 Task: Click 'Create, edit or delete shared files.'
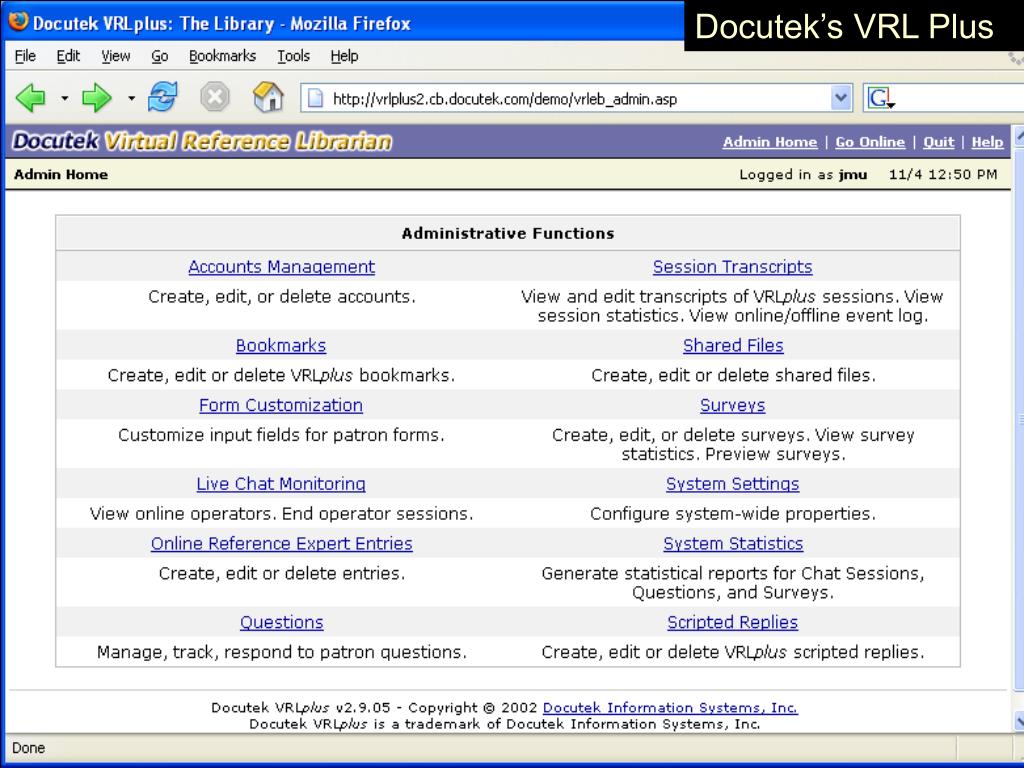[733, 376]
